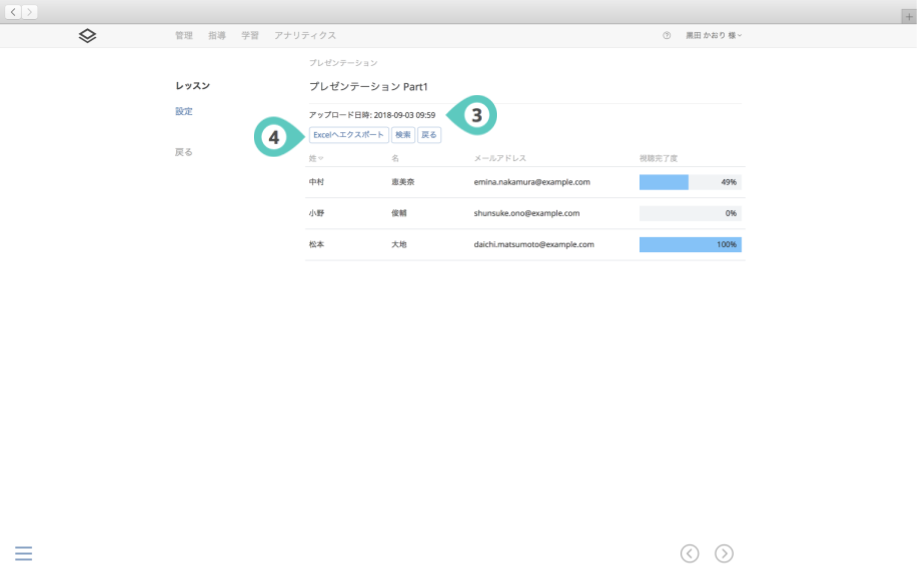Expand the 黒田 かおり 様 user dropdown

click(x=714, y=35)
